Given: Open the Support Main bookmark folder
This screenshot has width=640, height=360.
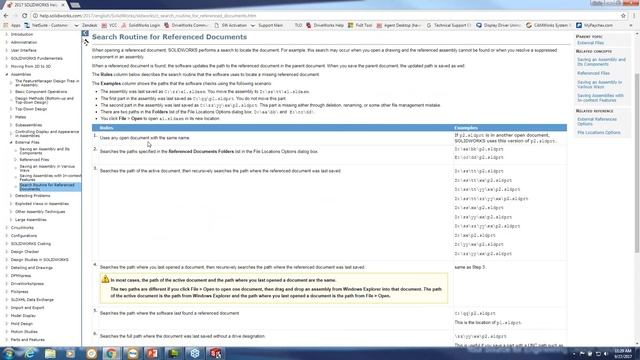Looking at the screenshot, I should tap(267, 25).
